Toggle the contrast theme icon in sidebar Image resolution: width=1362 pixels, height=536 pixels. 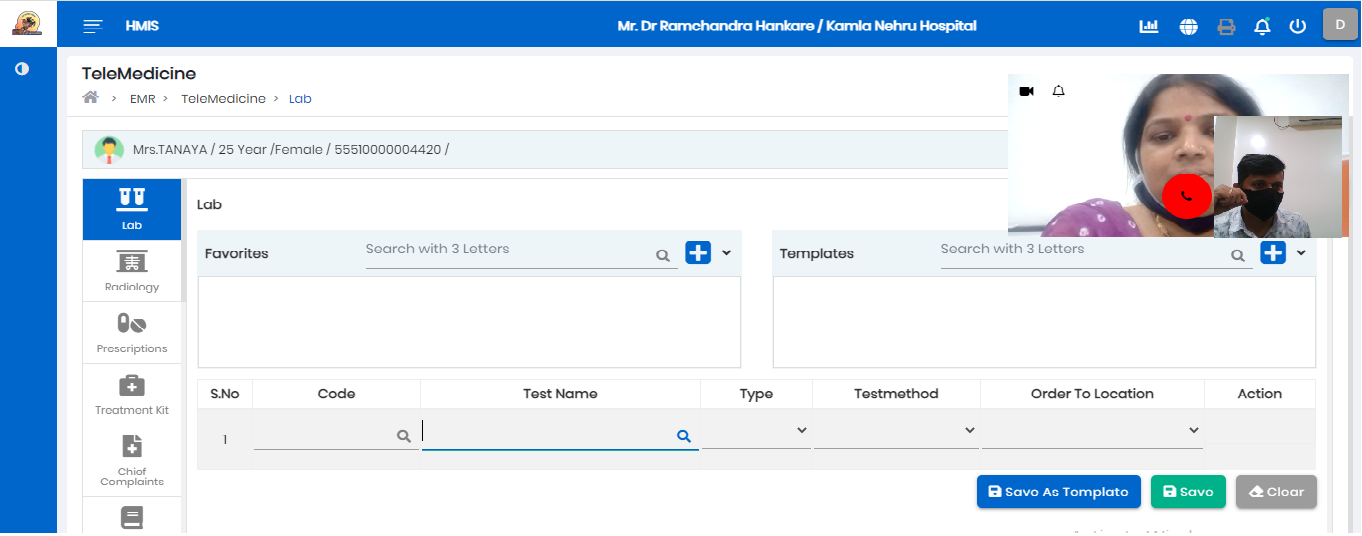pos(22,69)
